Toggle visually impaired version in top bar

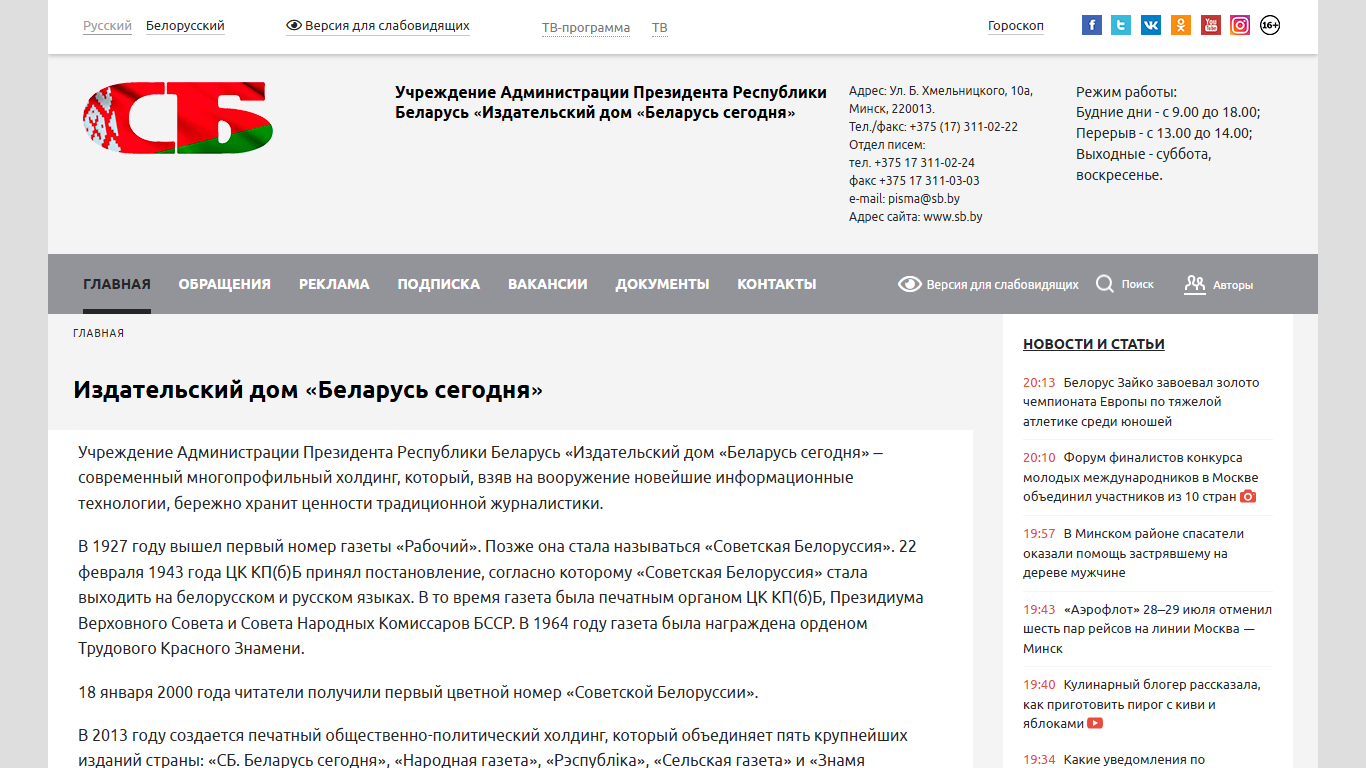pos(378,26)
